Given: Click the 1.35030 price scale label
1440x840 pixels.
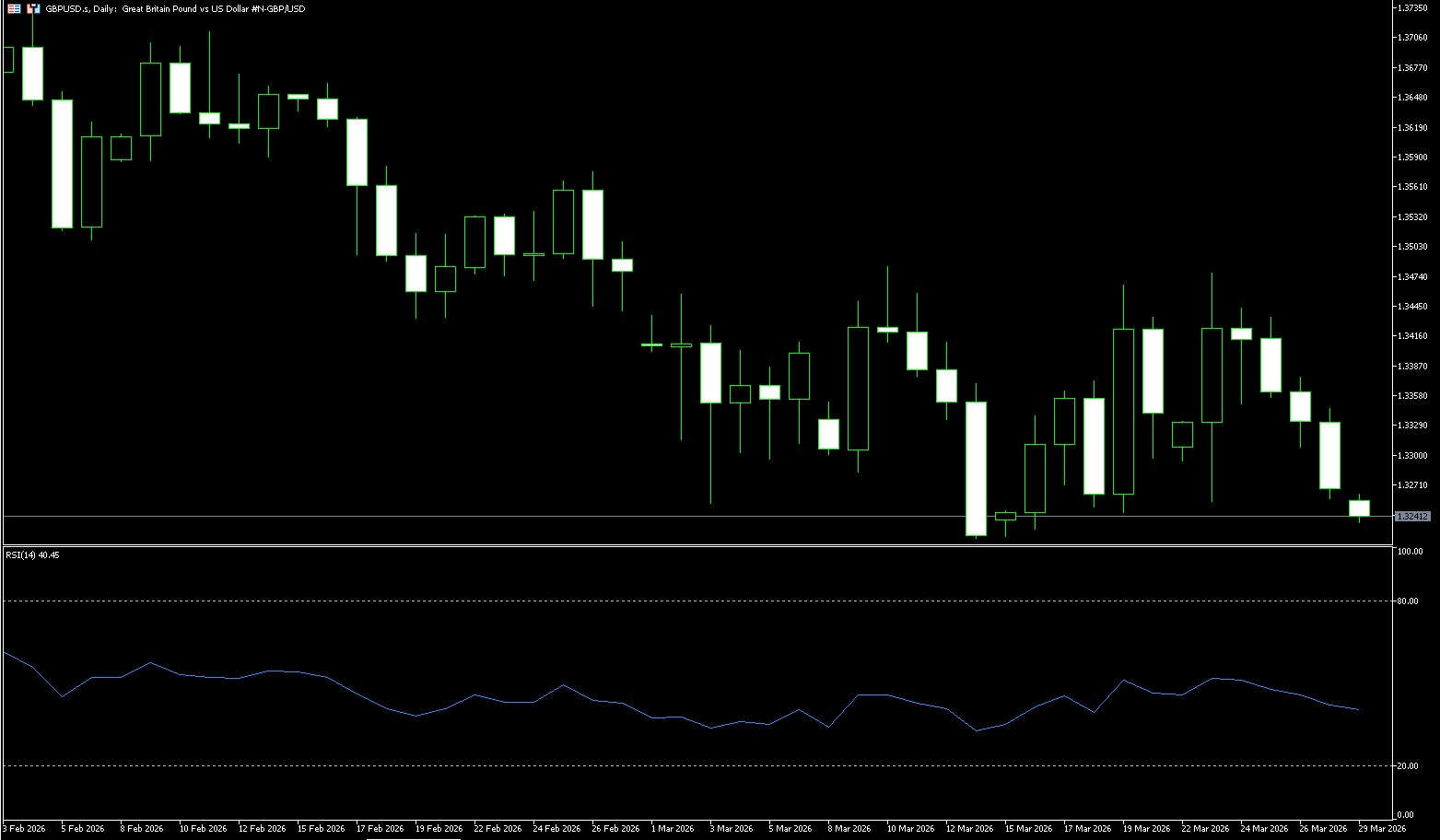Looking at the screenshot, I should (1412, 247).
